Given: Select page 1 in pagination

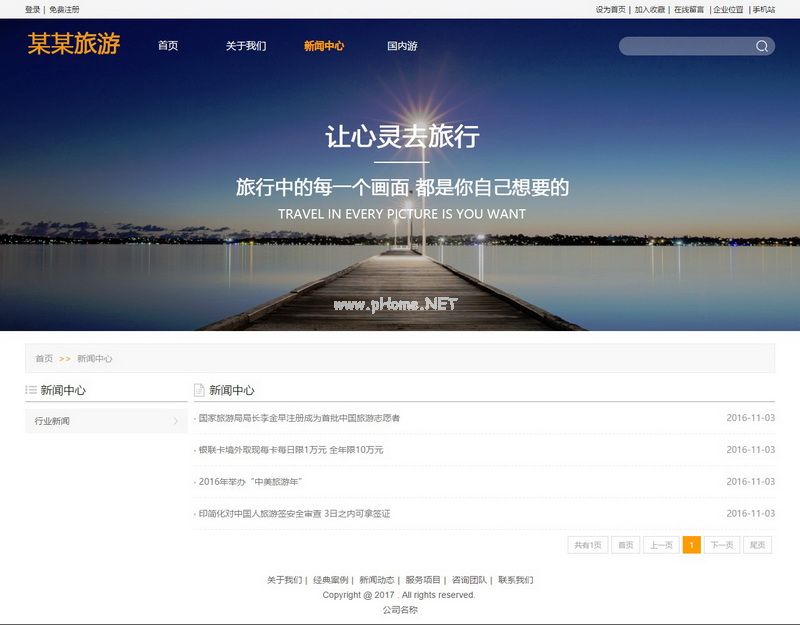Looking at the screenshot, I should point(691,545).
